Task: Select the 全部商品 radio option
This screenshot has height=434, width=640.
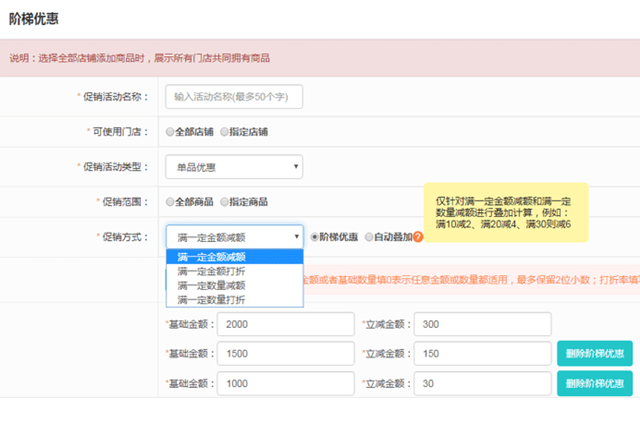Action: coord(171,202)
